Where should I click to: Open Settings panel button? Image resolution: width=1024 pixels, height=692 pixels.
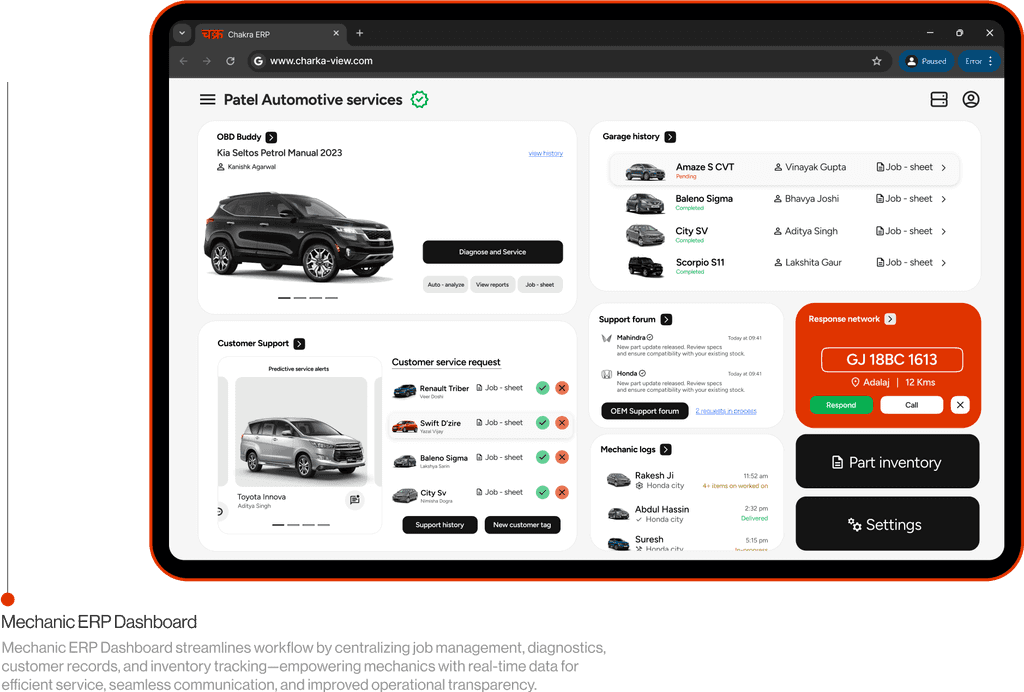(x=887, y=524)
